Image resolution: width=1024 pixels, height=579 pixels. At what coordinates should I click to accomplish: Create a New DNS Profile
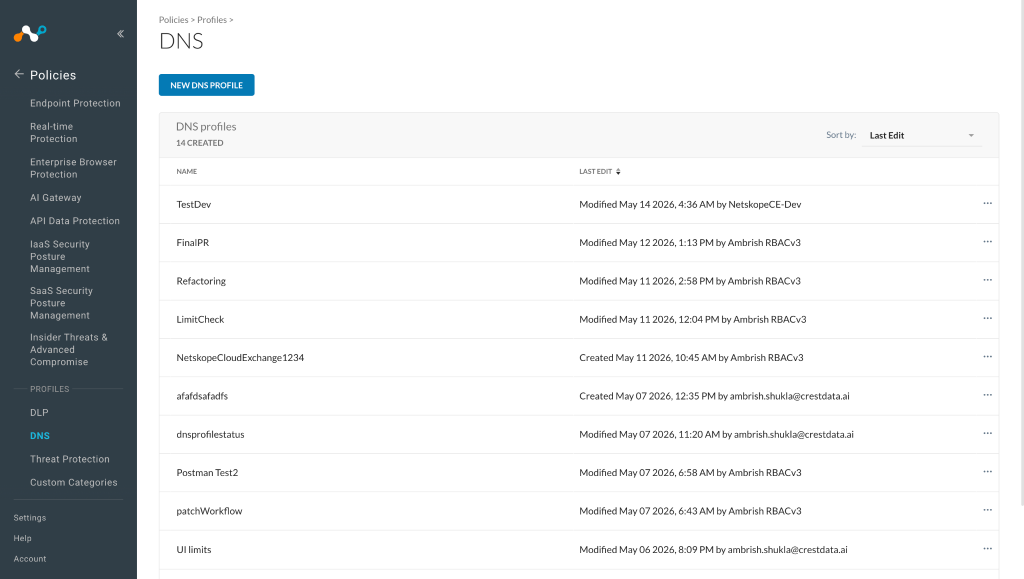pyautogui.click(x=206, y=85)
